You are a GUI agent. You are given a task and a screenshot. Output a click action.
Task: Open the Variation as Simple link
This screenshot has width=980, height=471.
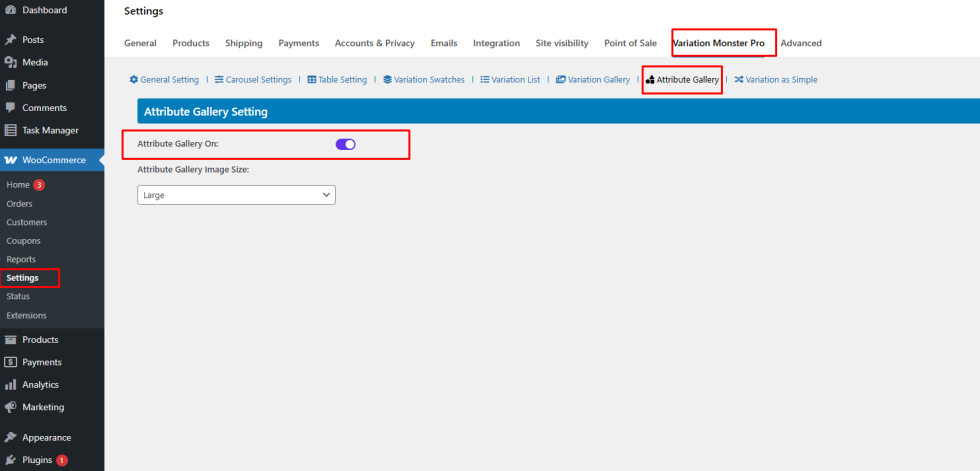[781, 80]
